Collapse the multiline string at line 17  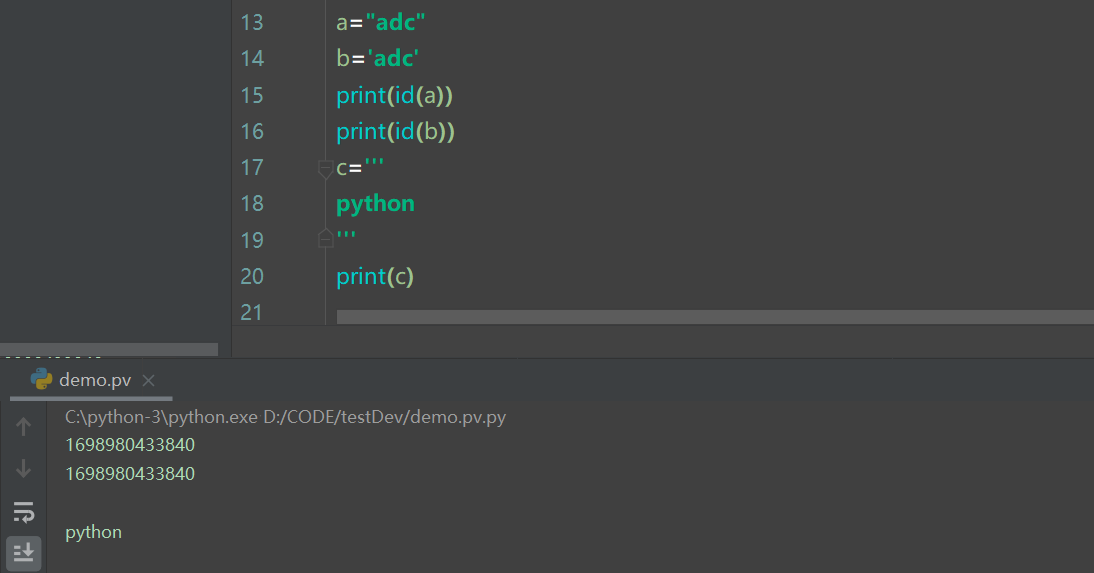pos(325,168)
